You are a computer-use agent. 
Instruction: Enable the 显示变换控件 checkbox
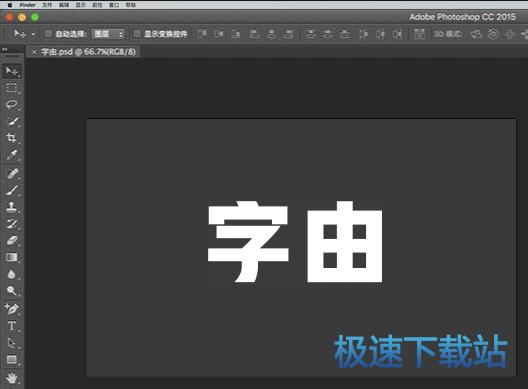click(137, 34)
